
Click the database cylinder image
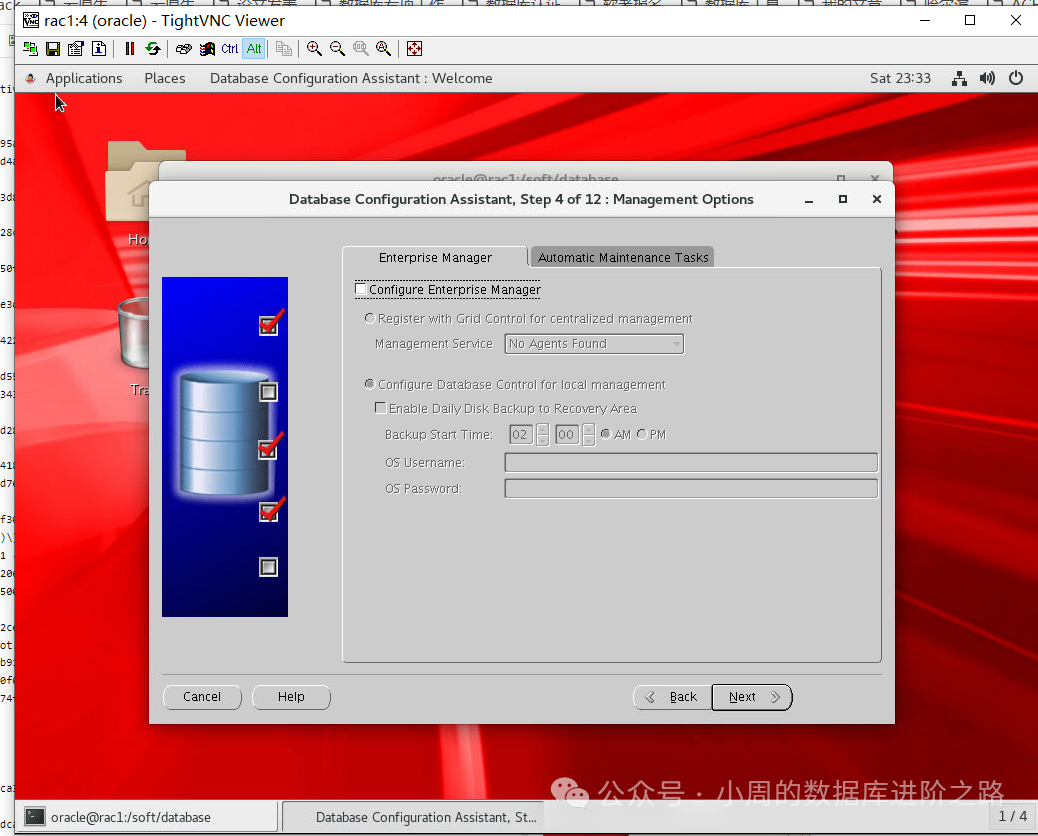coord(222,434)
